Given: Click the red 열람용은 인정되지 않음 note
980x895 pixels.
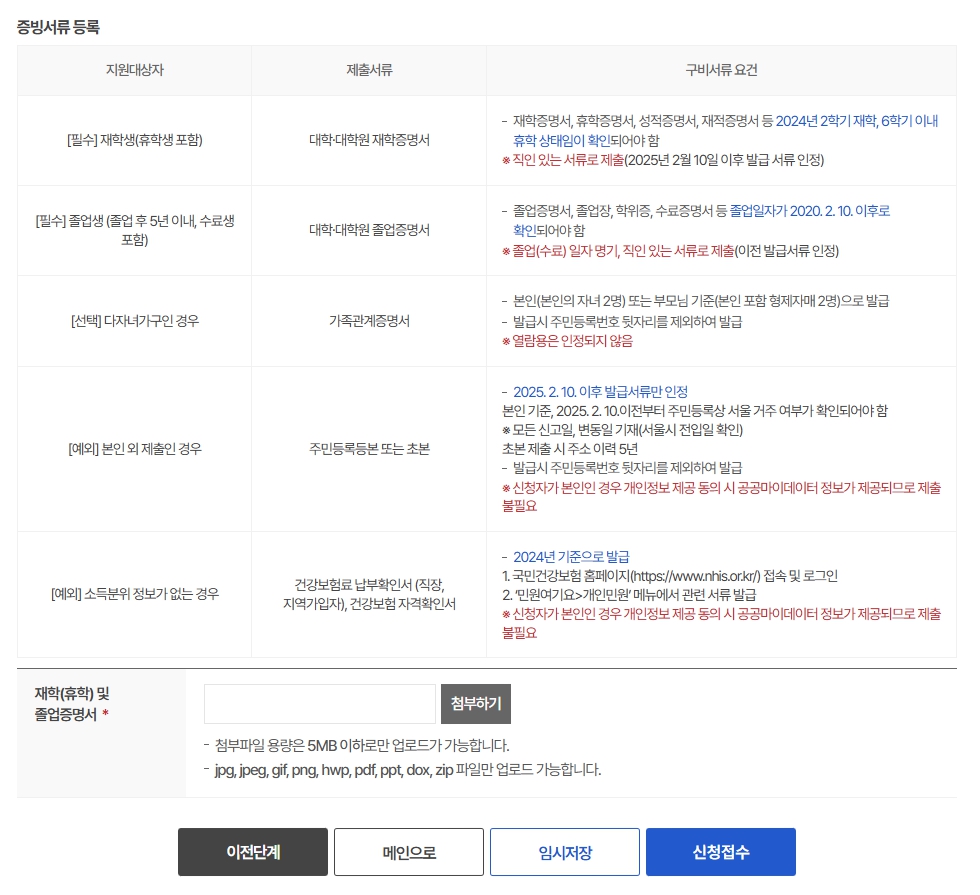Looking at the screenshot, I should click(568, 341).
